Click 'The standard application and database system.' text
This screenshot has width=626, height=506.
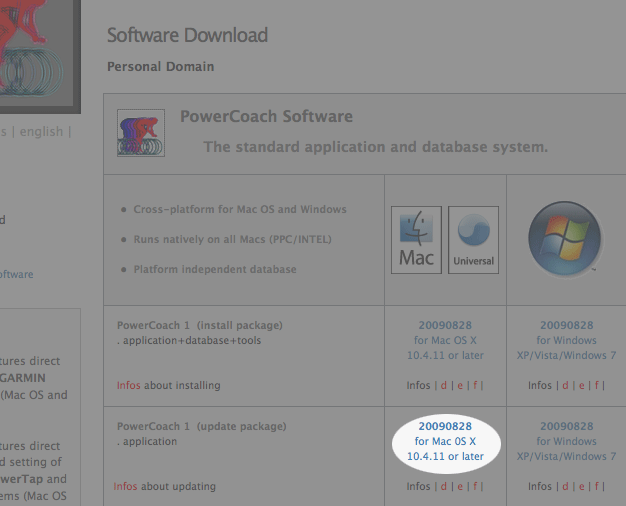[x=376, y=147]
